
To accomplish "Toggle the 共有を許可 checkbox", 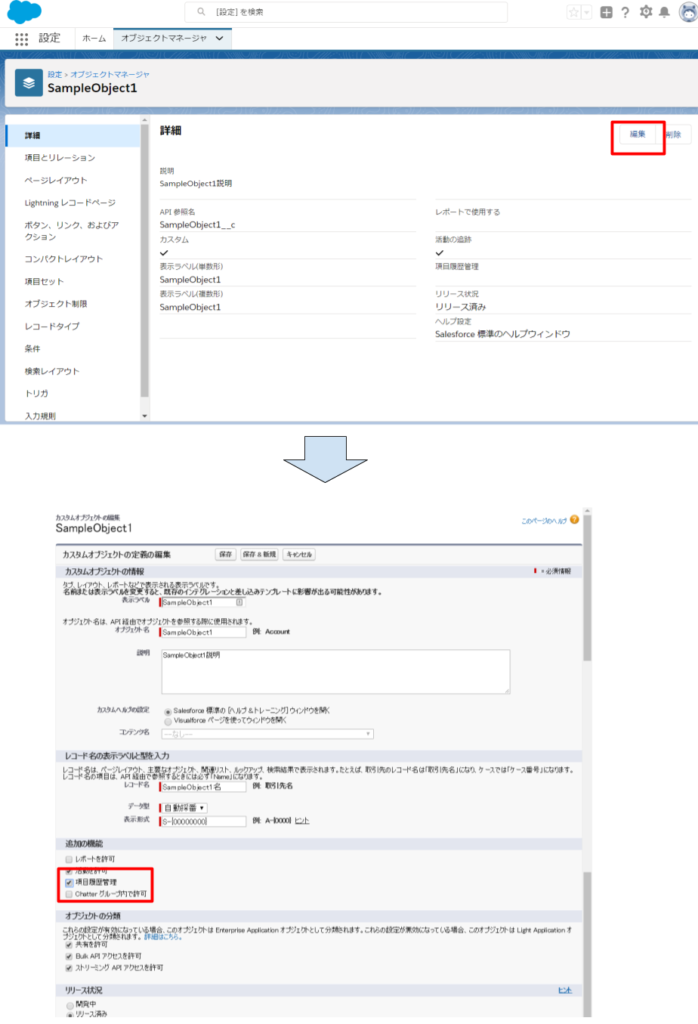I will click(x=69, y=944).
